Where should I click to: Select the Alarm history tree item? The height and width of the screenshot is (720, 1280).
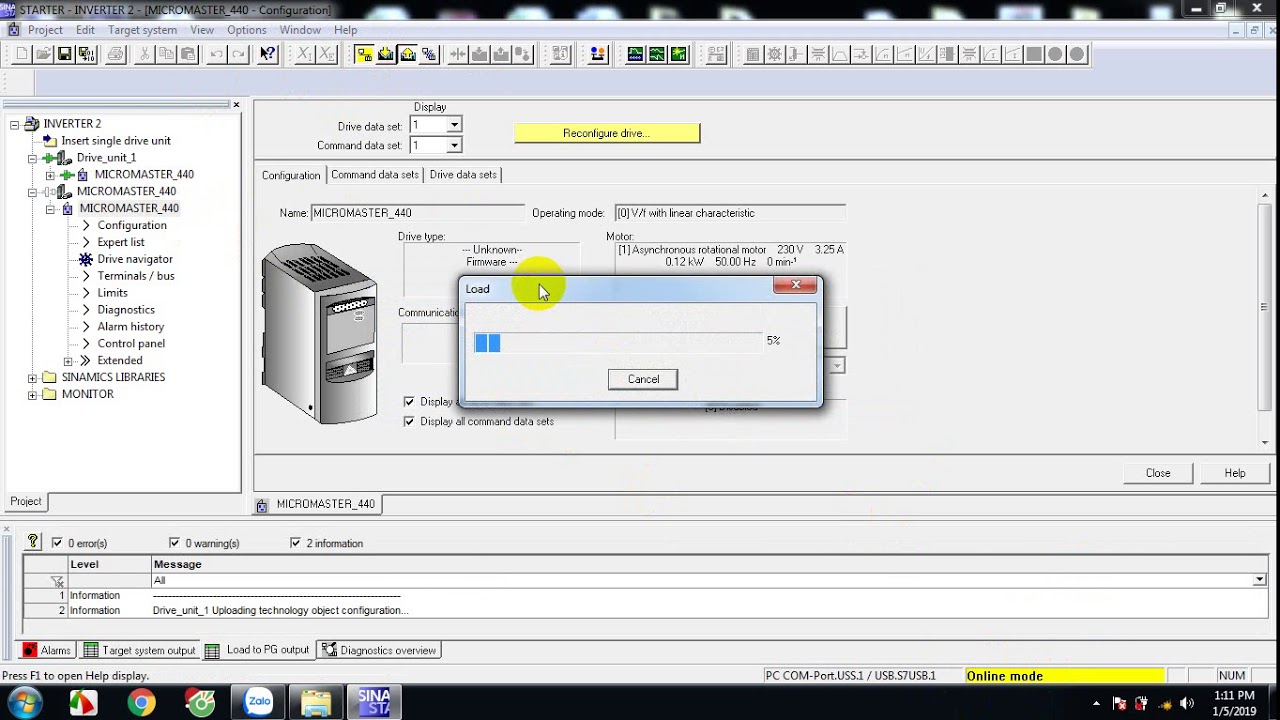coord(131,326)
